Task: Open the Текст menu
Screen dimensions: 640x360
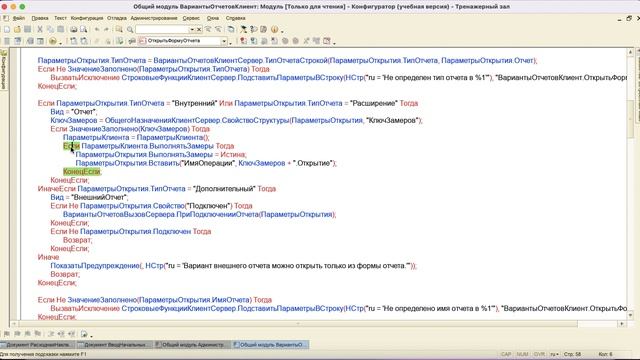Action: (60, 18)
